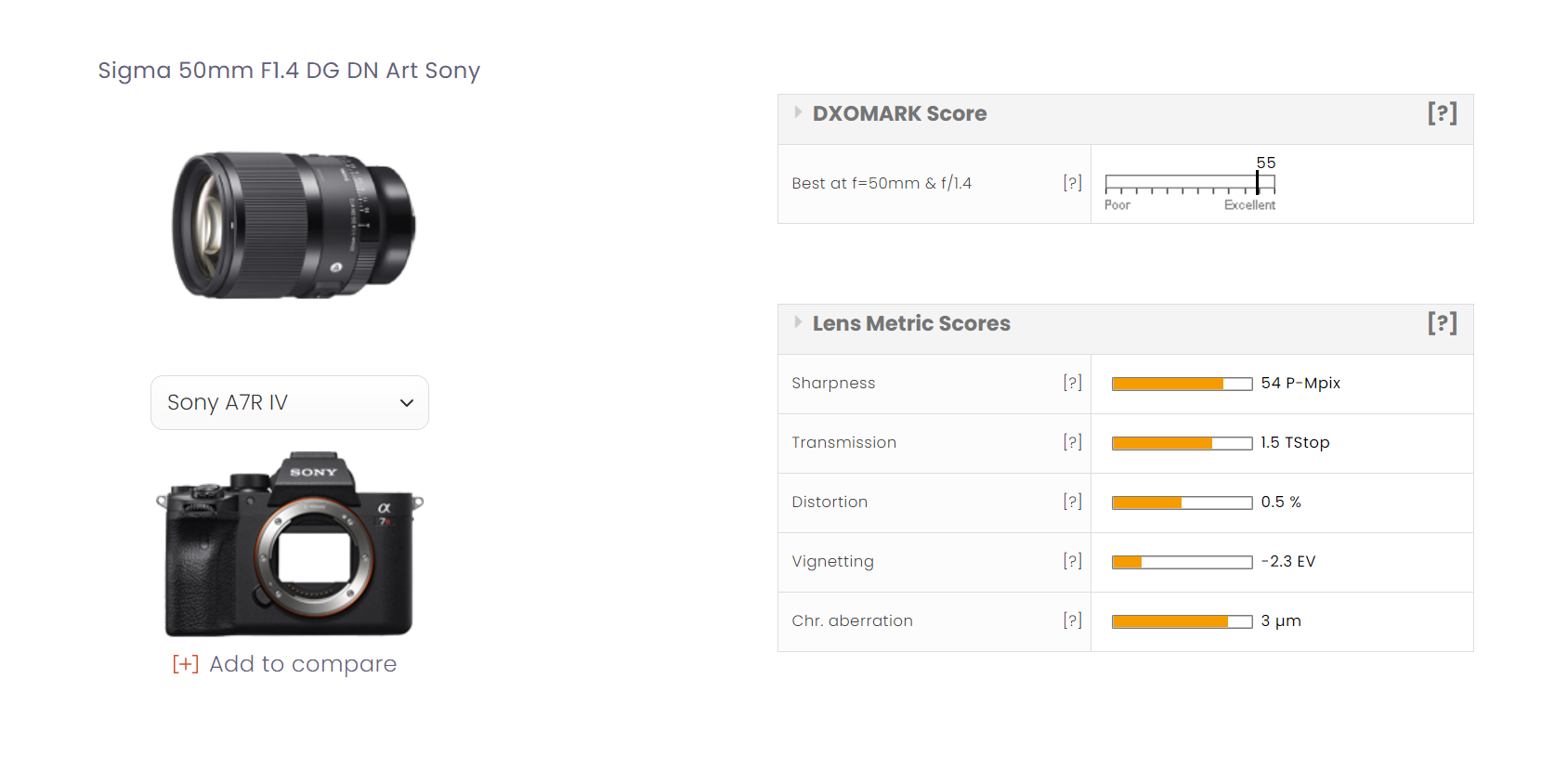
Task: Click the Vignetting help icon
Action: [1074, 561]
